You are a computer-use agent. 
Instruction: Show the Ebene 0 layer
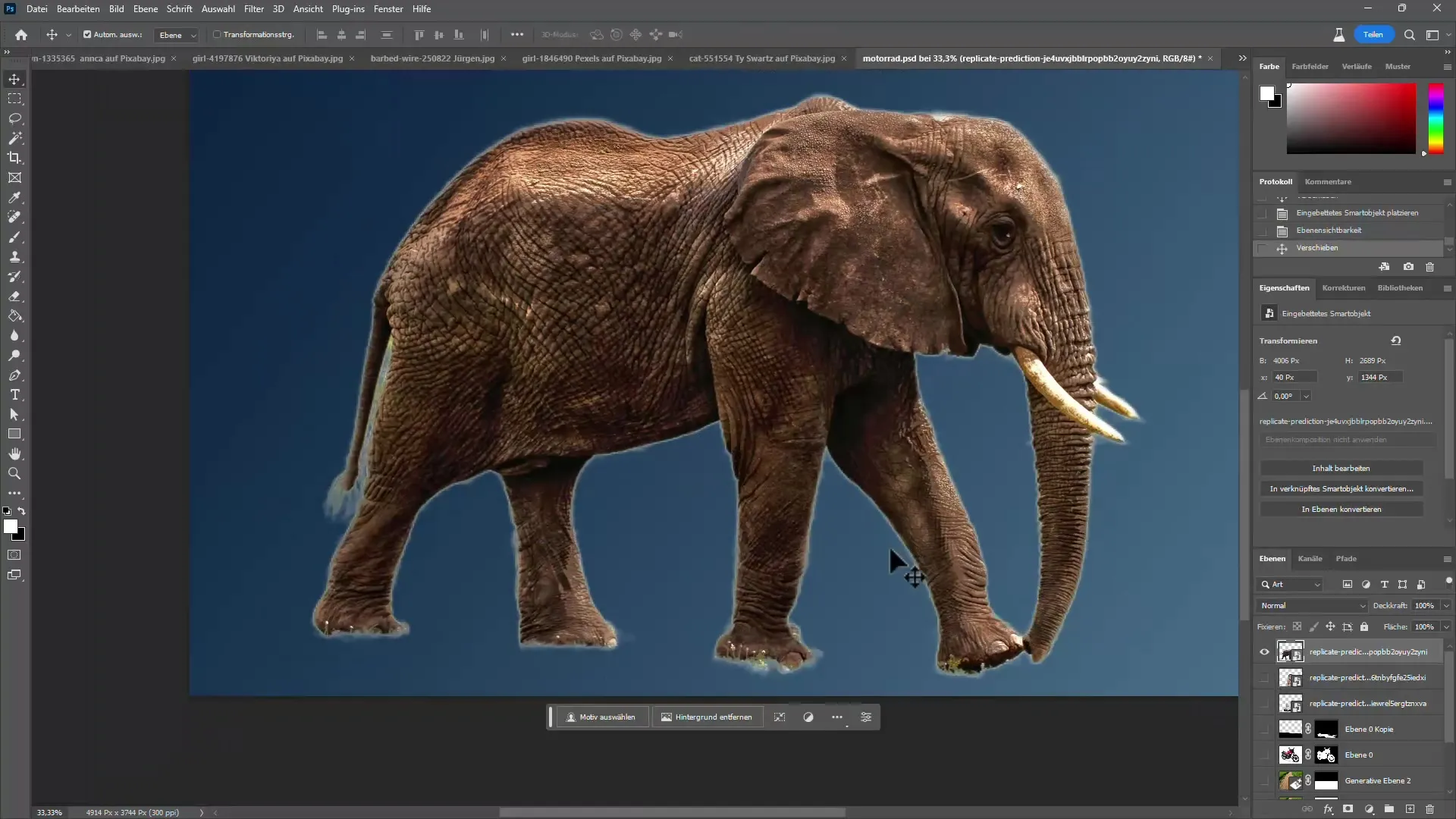tap(1264, 755)
